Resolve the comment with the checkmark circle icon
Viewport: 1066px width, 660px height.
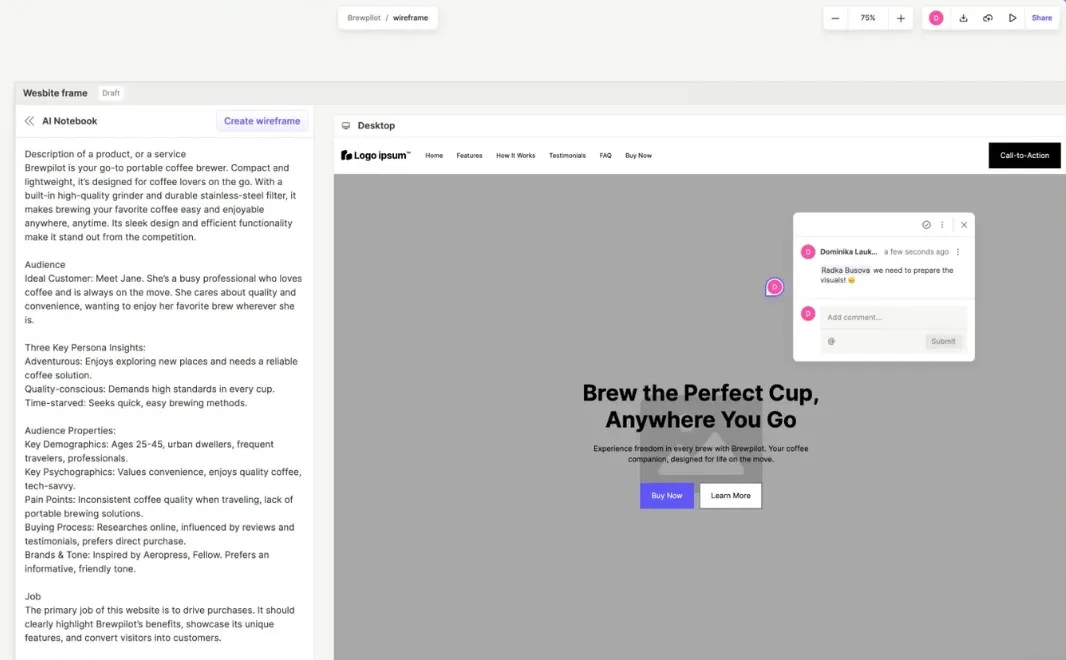(926, 225)
